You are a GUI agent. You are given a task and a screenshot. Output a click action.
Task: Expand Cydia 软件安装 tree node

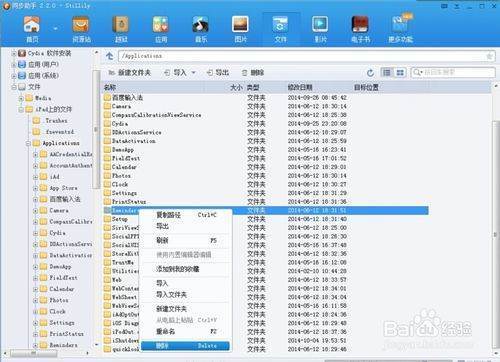tap(14, 53)
